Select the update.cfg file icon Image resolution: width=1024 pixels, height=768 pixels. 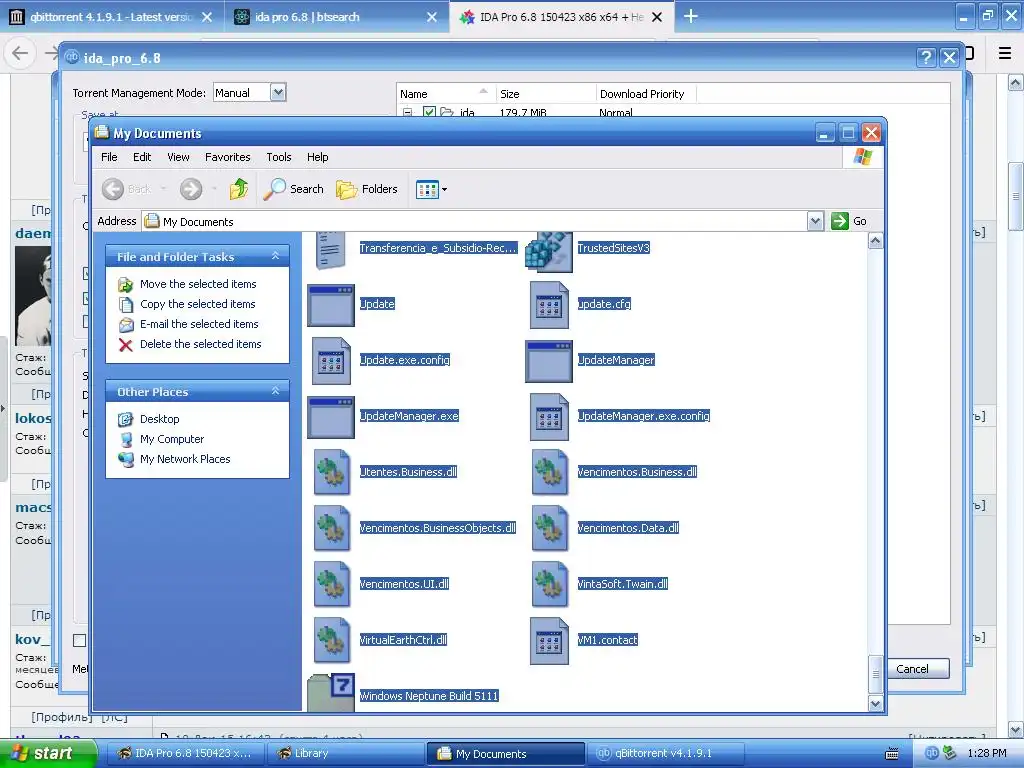(549, 305)
